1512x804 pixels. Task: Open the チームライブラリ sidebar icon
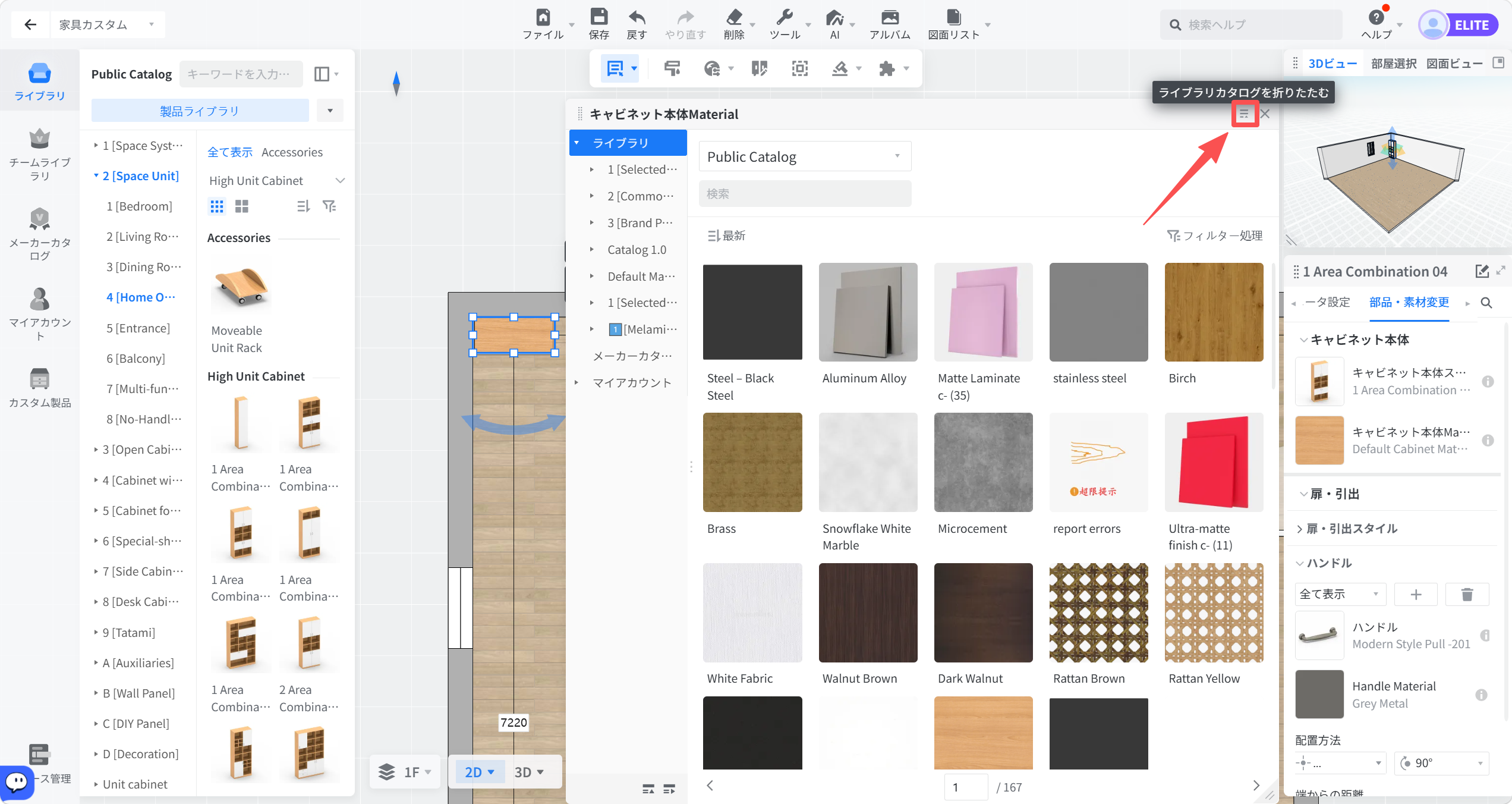tap(39, 139)
